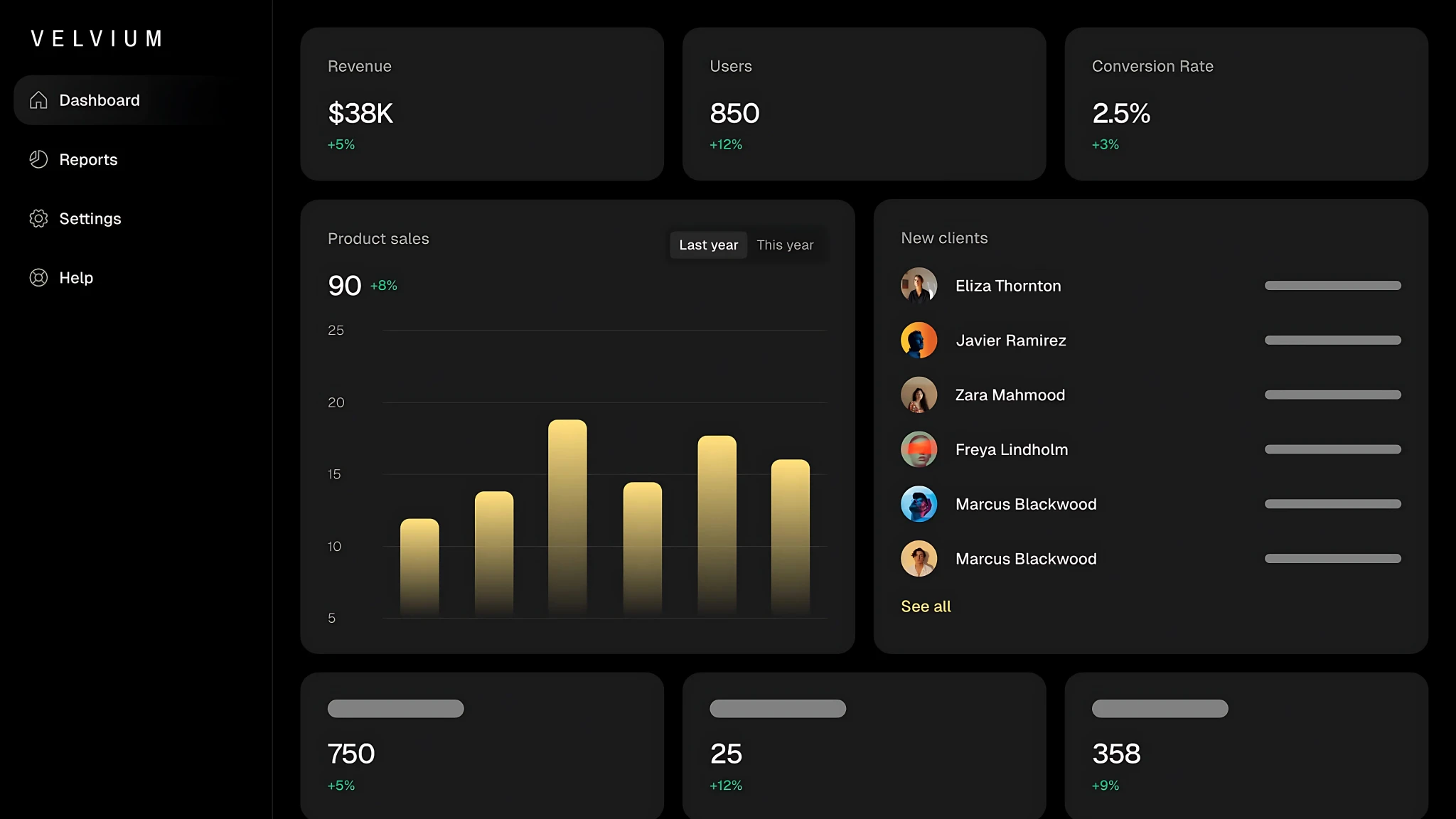
Task: Open the Help menu item
Action: [76, 277]
